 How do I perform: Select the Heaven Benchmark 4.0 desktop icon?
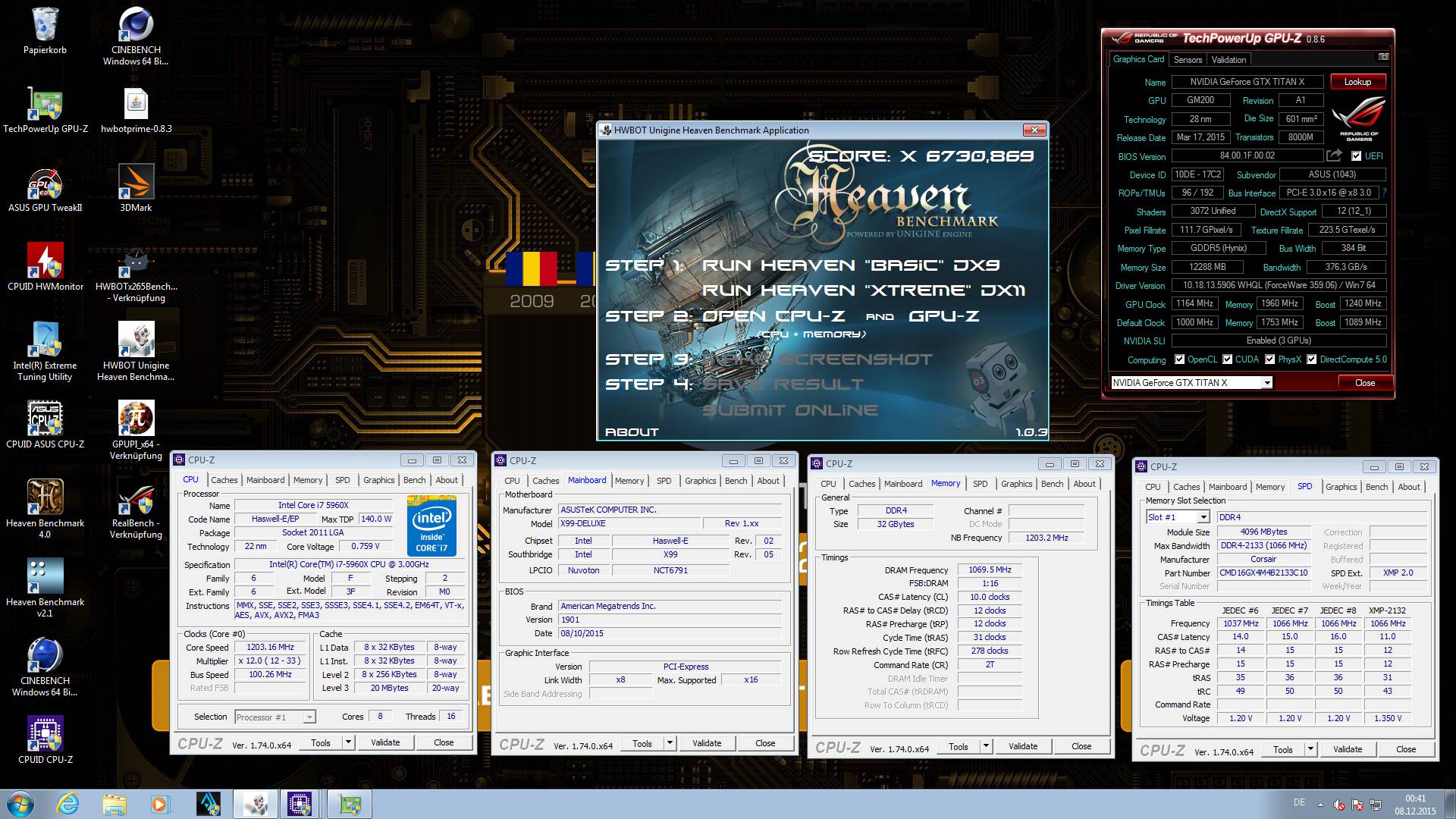45,510
